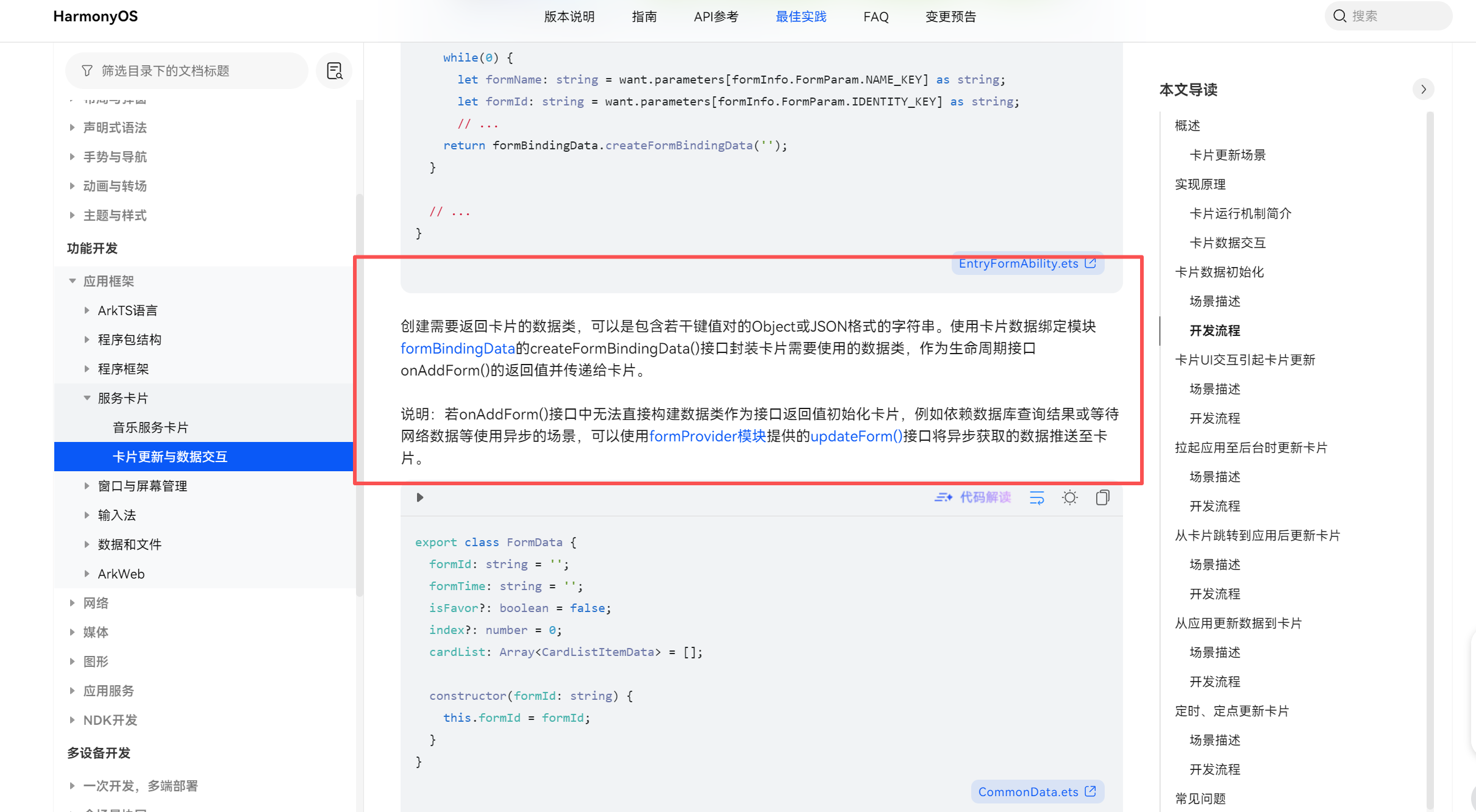Click the copy code icon

(x=1102, y=497)
